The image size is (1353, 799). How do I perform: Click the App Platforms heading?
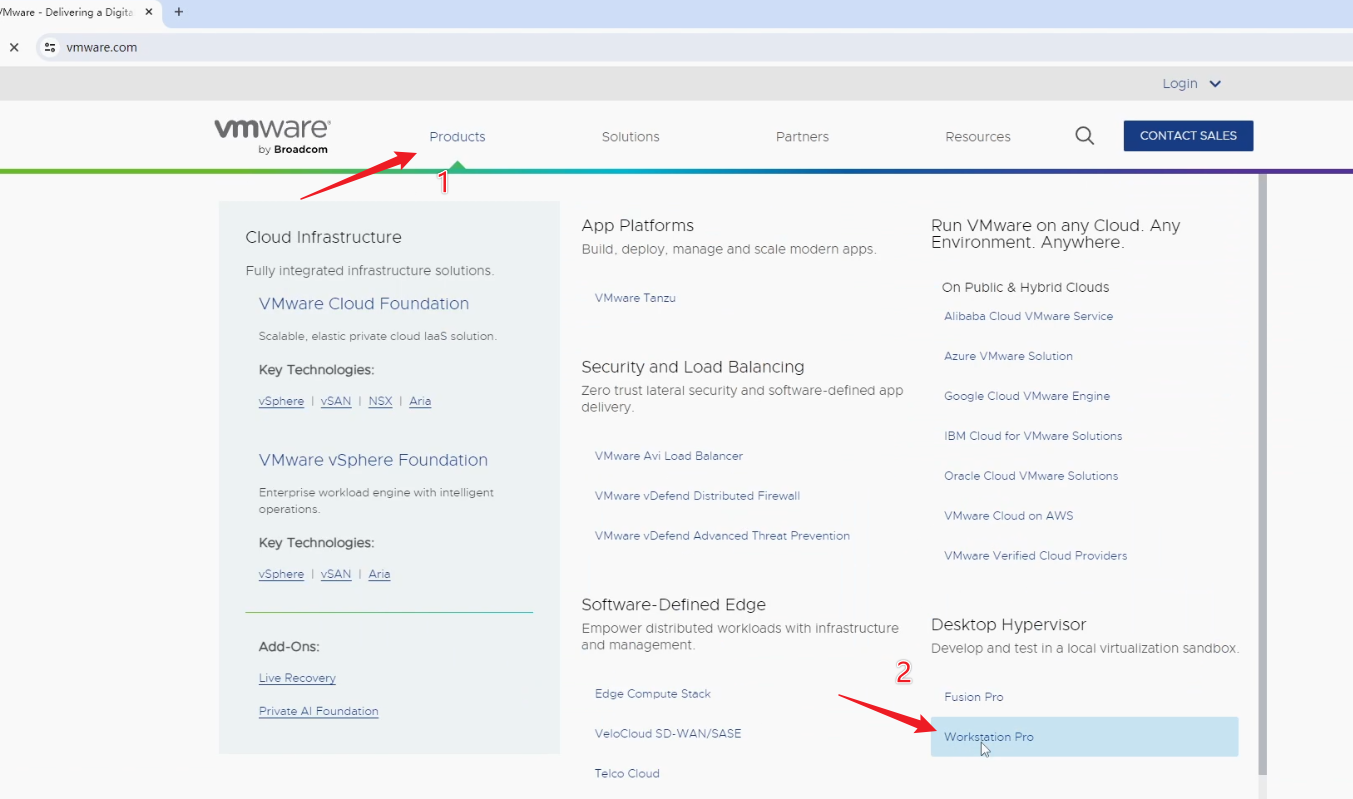pyautogui.click(x=637, y=226)
